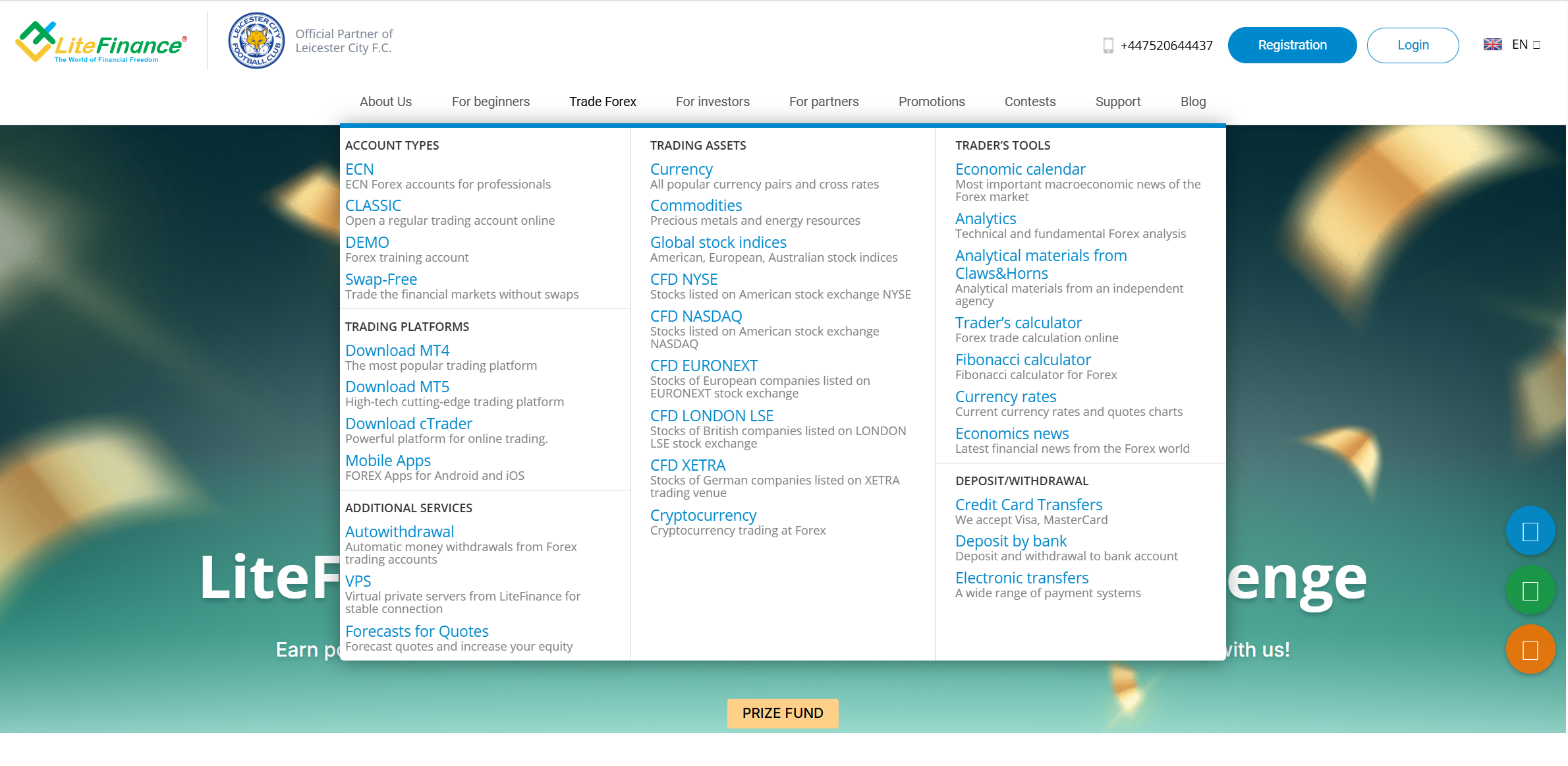Click the Leicester City Football Club crest

pyautogui.click(x=256, y=40)
